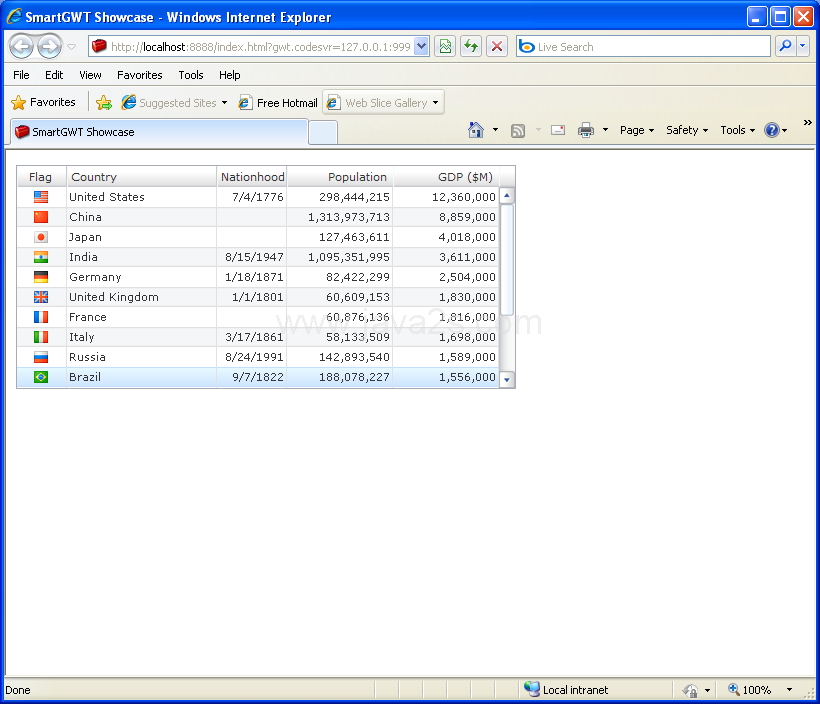Select the SmartGWT Showcase tab
The height and width of the screenshot is (704, 820).
[159, 132]
